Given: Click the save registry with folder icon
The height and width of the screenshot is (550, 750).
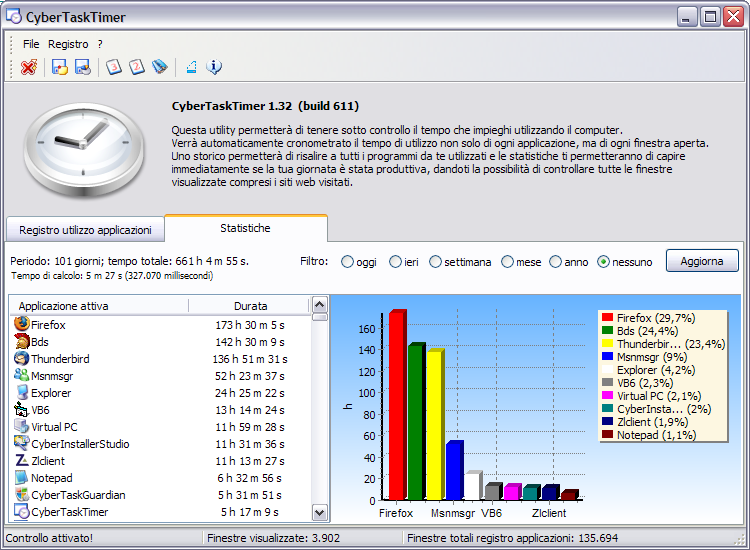Looking at the screenshot, I should (x=60, y=67).
